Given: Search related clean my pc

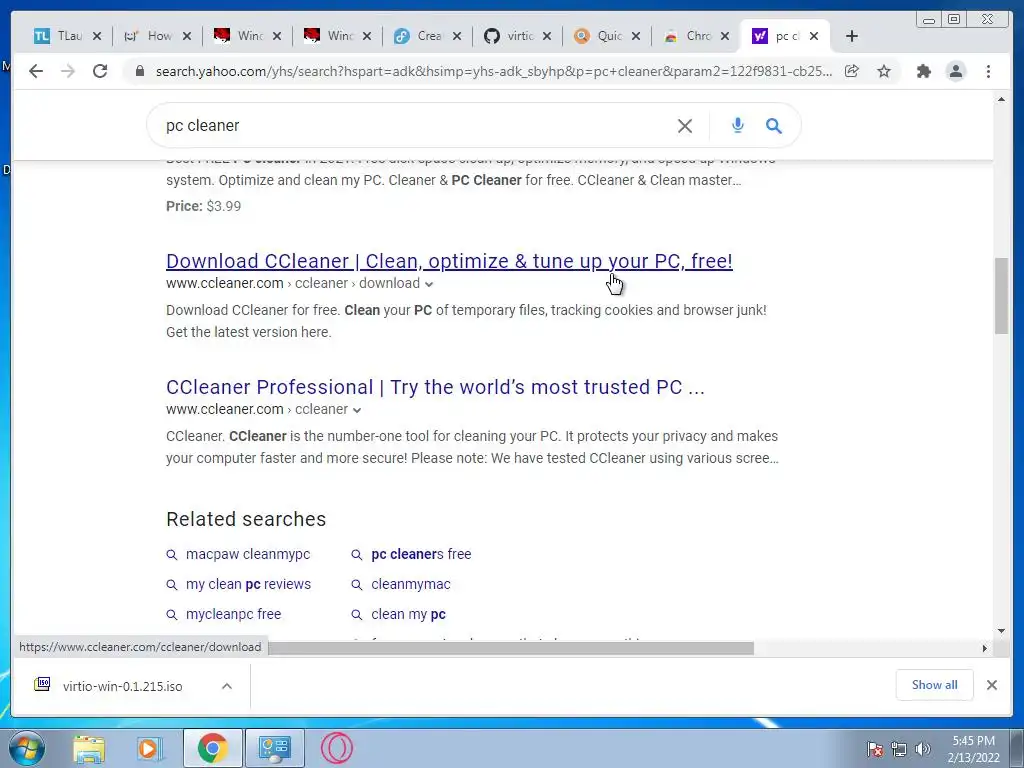Looking at the screenshot, I should click(x=408, y=614).
